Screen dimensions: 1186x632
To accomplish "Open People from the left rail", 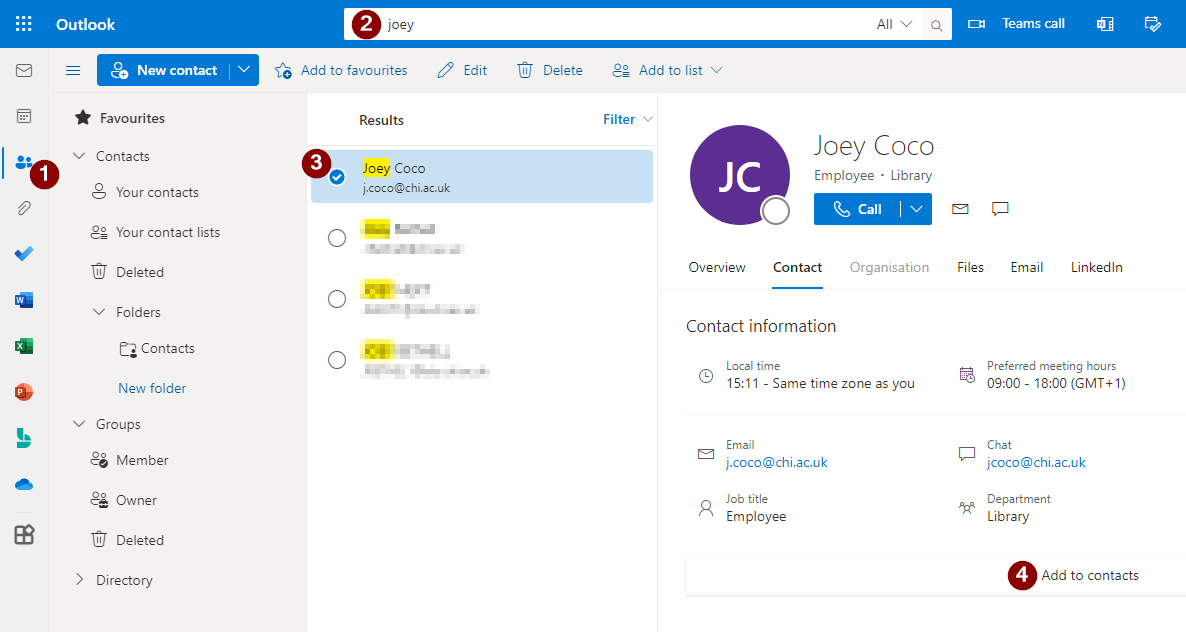I will tap(23, 163).
